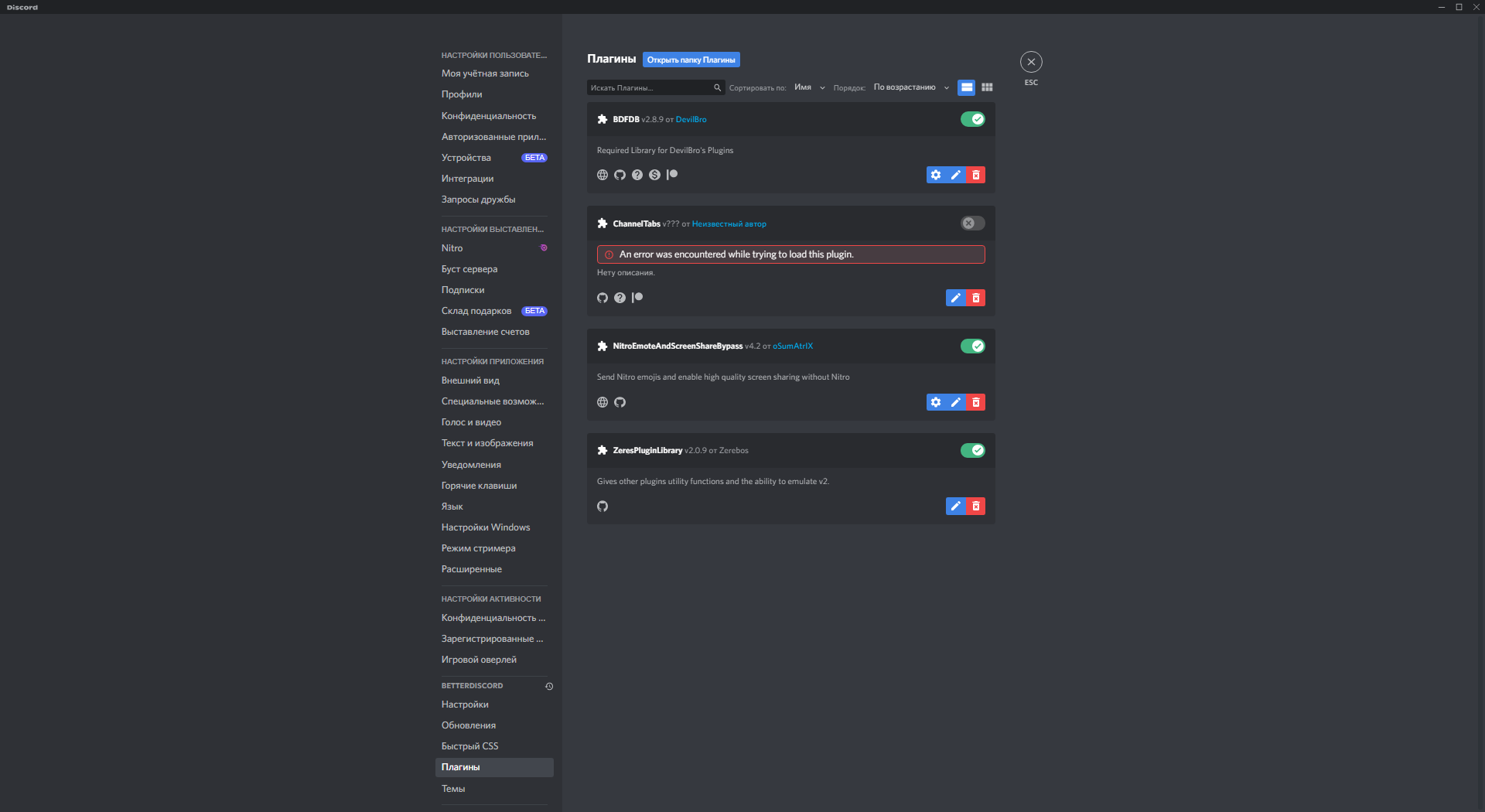Click the ChannelTabs load error message
1485x812 pixels.
(x=790, y=254)
